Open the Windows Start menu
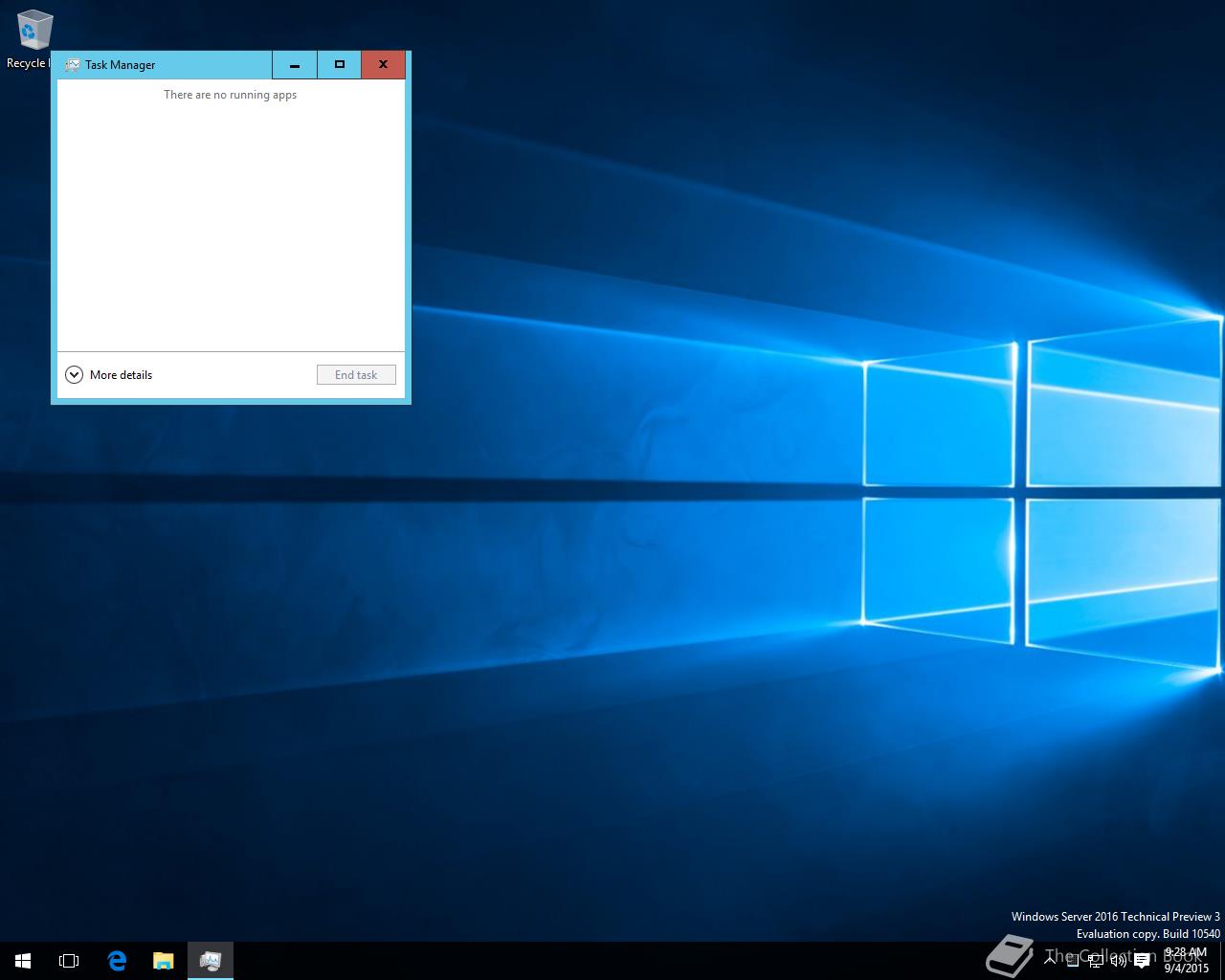This screenshot has height=980, width=1225. pyautogui.click(x=23, y=961)
